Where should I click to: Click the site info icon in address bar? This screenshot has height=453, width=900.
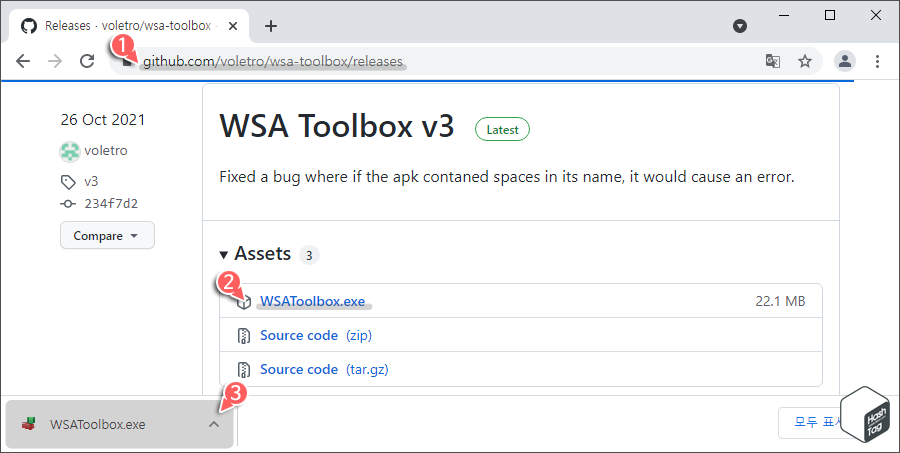[x=128, y=61]
